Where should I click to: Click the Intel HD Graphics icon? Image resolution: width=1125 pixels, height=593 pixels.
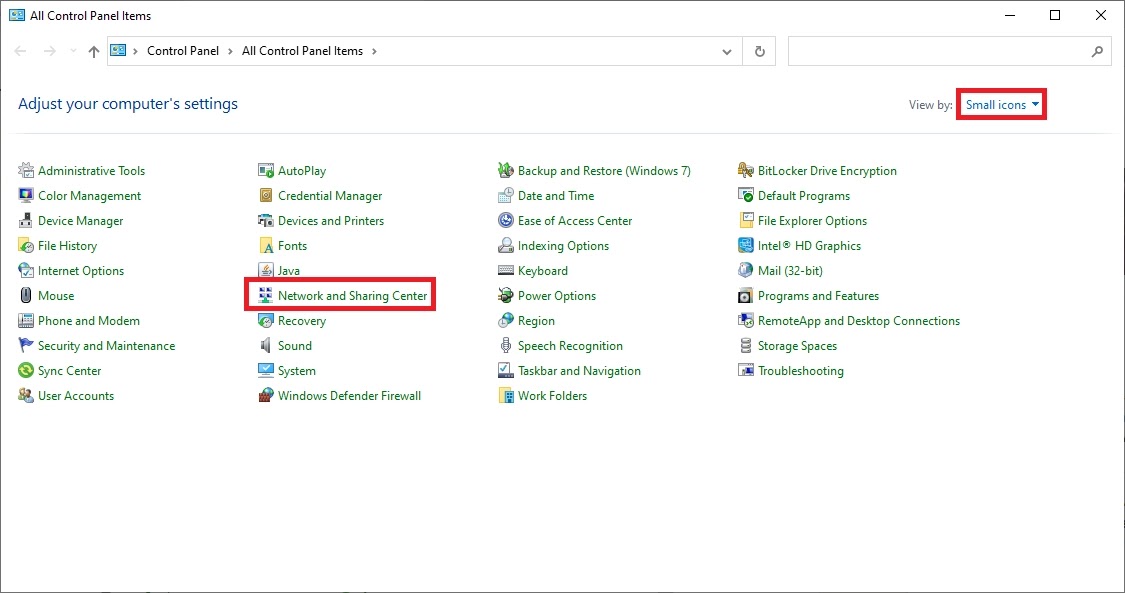pos(746,246)
